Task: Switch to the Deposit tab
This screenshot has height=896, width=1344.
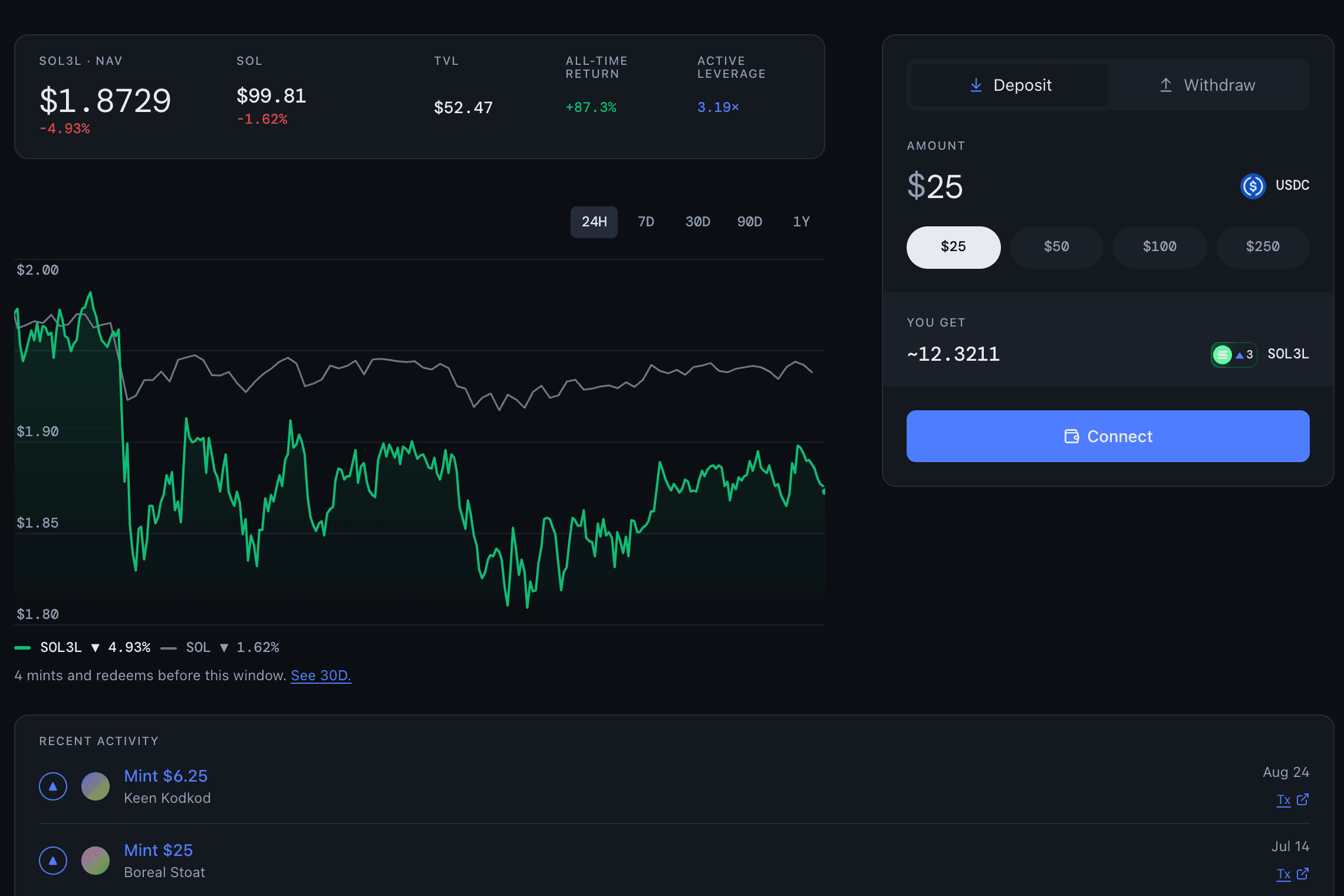Action: 1010,85
